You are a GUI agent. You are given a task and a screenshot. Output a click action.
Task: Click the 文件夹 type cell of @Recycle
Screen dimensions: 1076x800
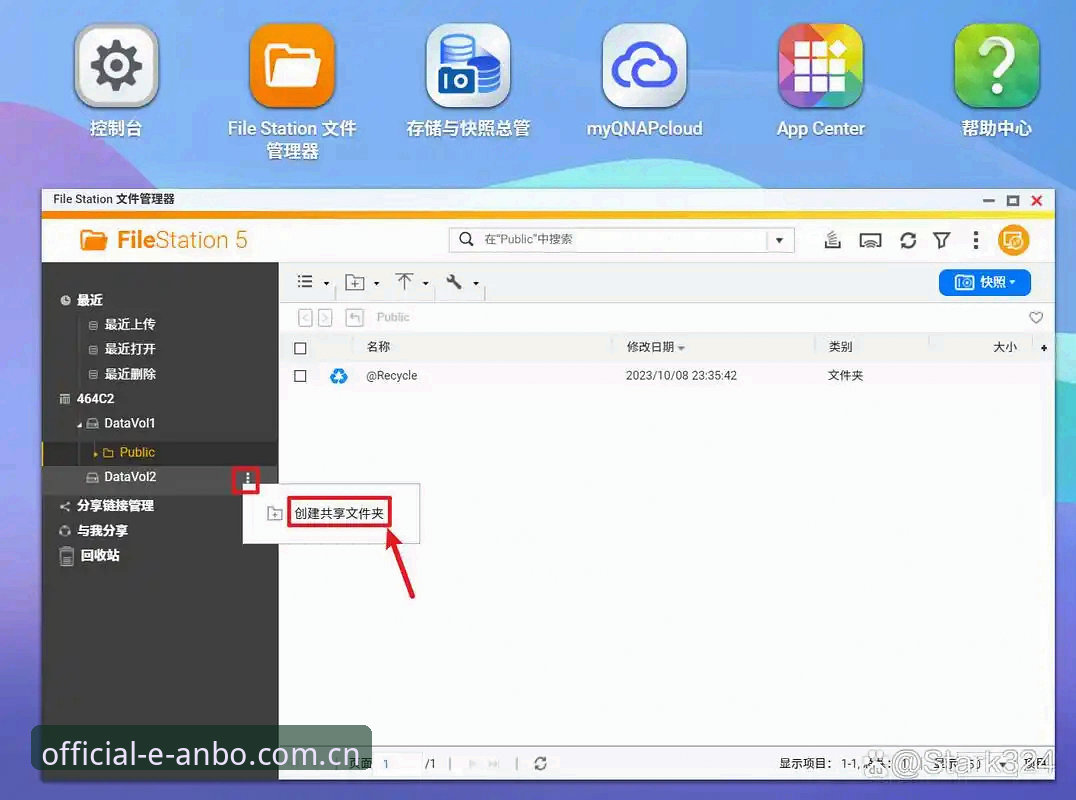coord(845,376)
